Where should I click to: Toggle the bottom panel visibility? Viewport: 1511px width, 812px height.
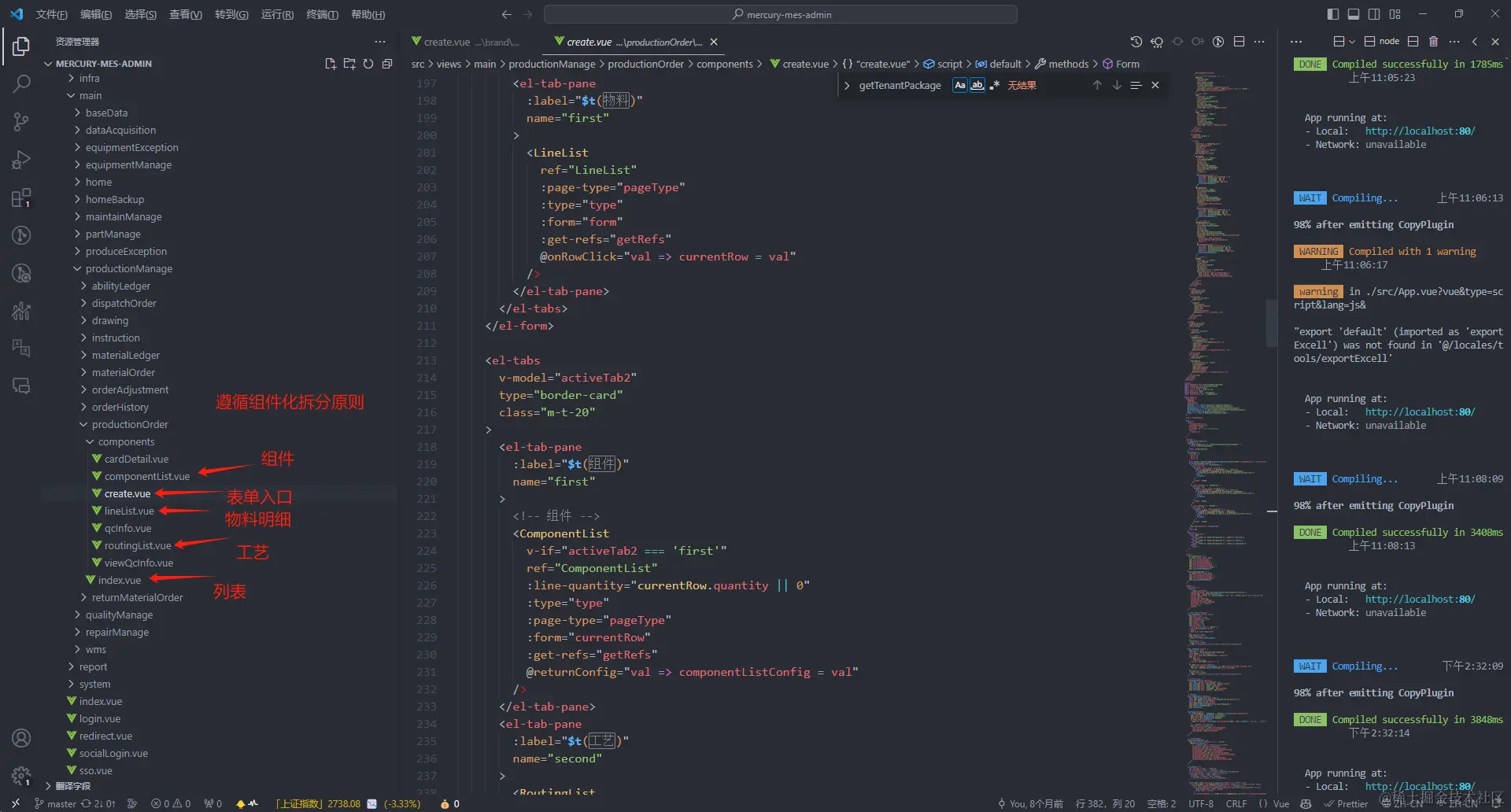point(1354,14)
